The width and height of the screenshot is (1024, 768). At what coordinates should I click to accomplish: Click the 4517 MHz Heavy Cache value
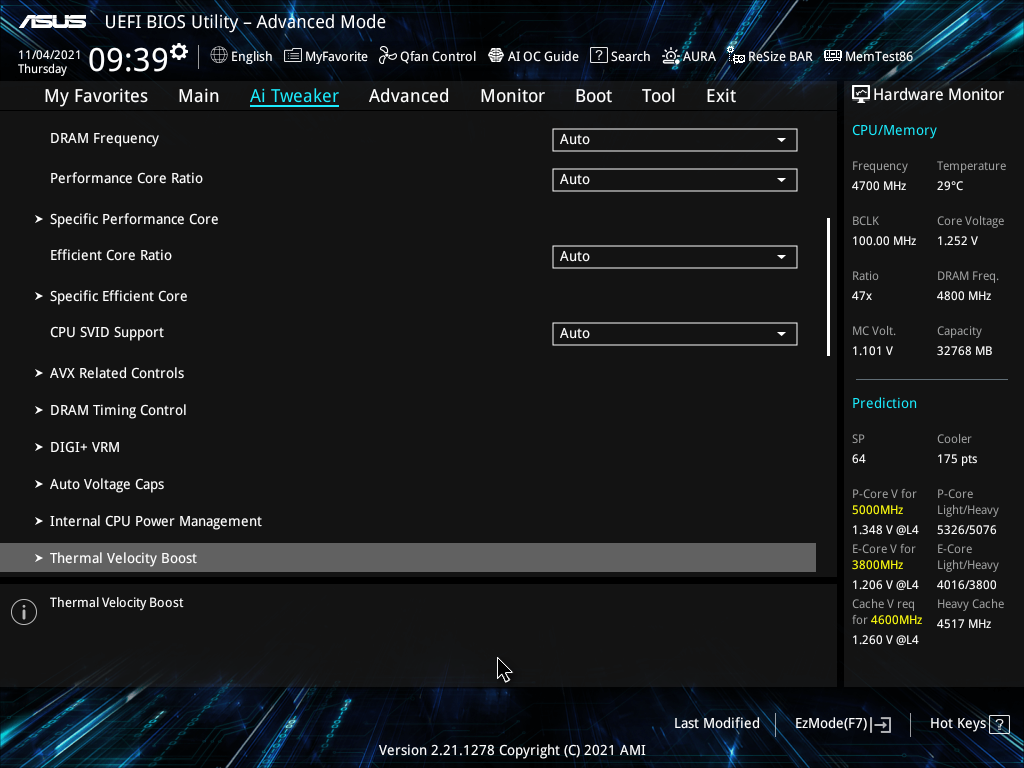click(x=964, y=624)
